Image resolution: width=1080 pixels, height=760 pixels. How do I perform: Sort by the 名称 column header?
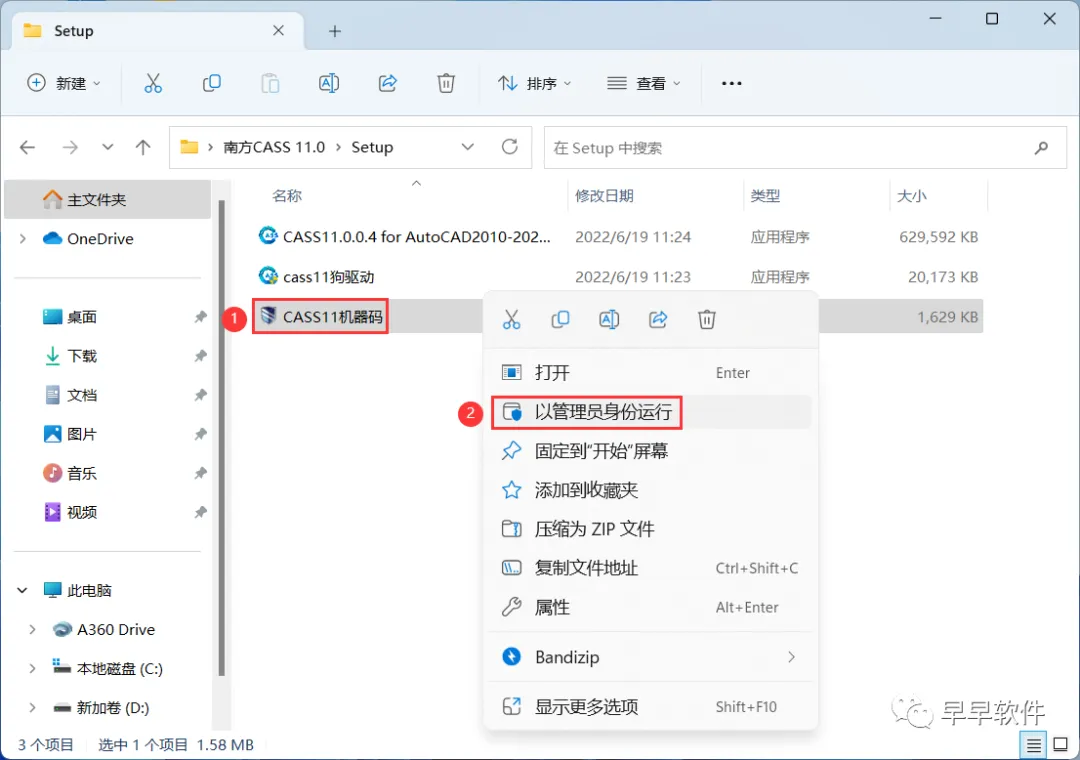[x=287, y=196]
